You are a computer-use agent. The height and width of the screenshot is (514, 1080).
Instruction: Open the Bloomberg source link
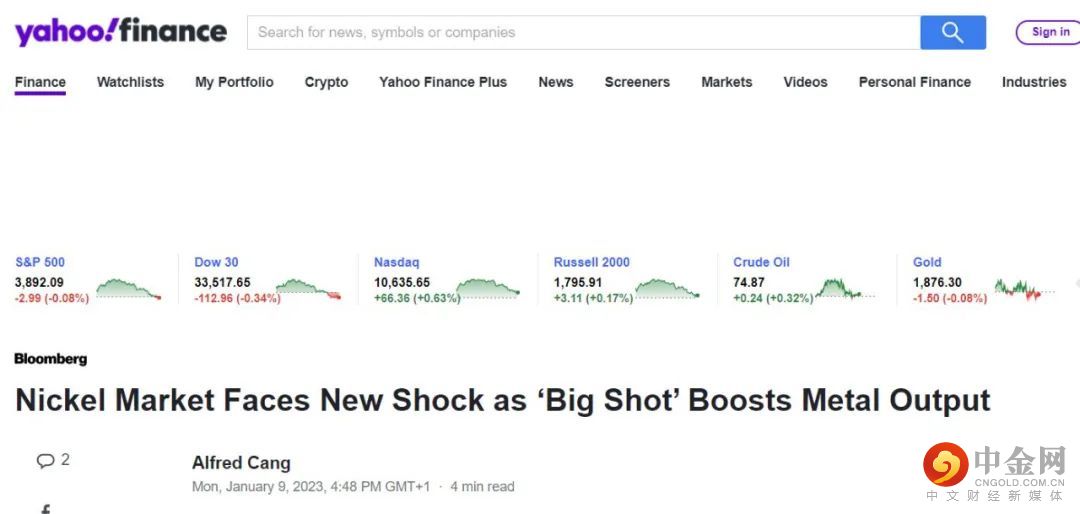pos(51,359)
